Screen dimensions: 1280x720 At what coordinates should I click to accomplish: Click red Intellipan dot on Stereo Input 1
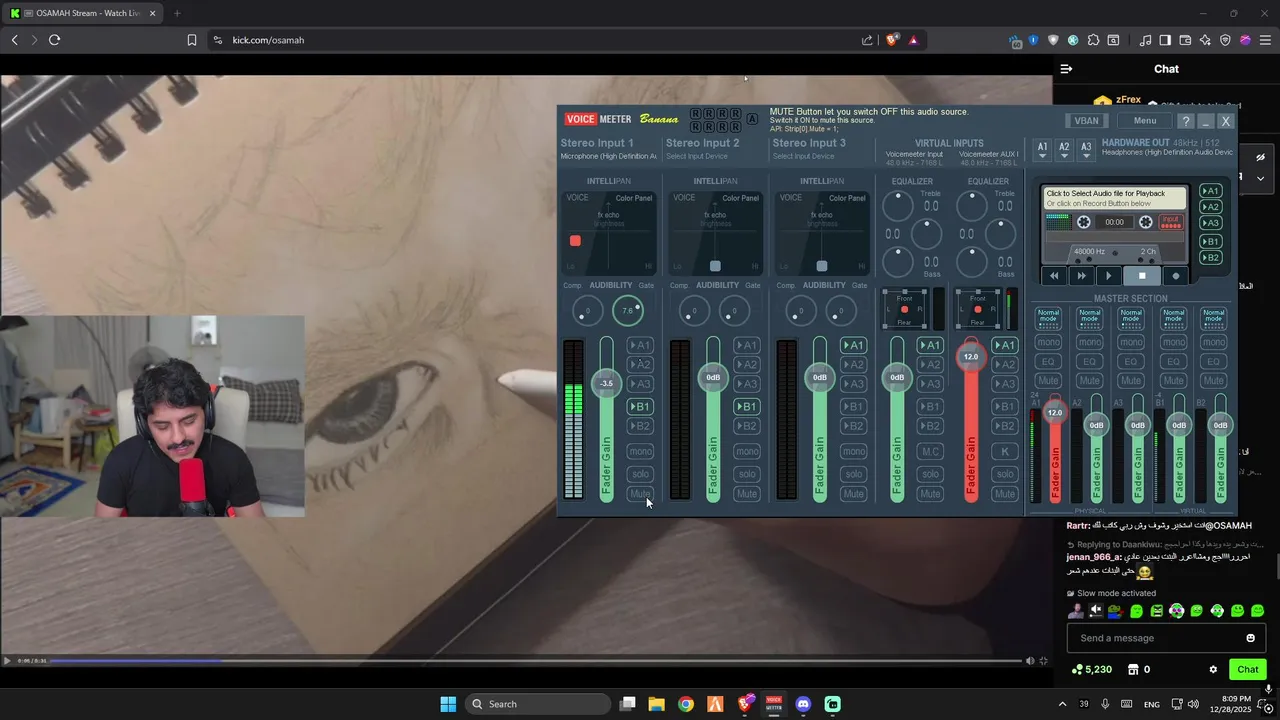coord(575,241)
